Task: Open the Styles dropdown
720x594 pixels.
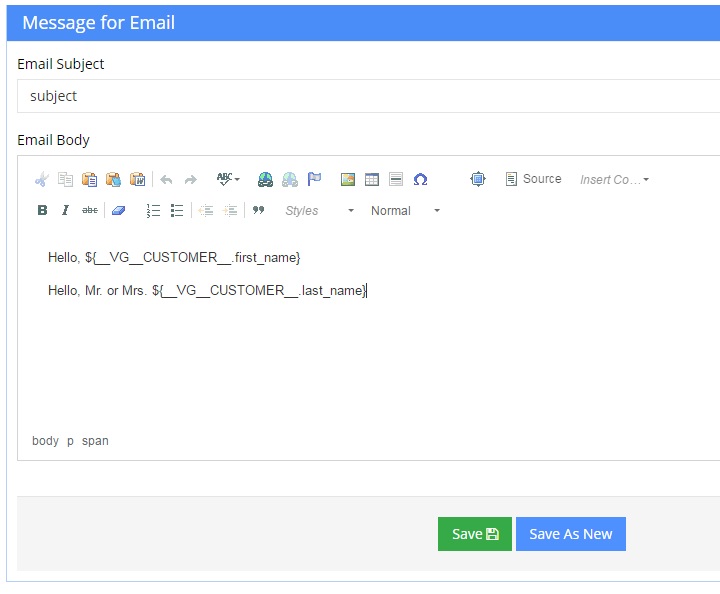Action: 318,211
